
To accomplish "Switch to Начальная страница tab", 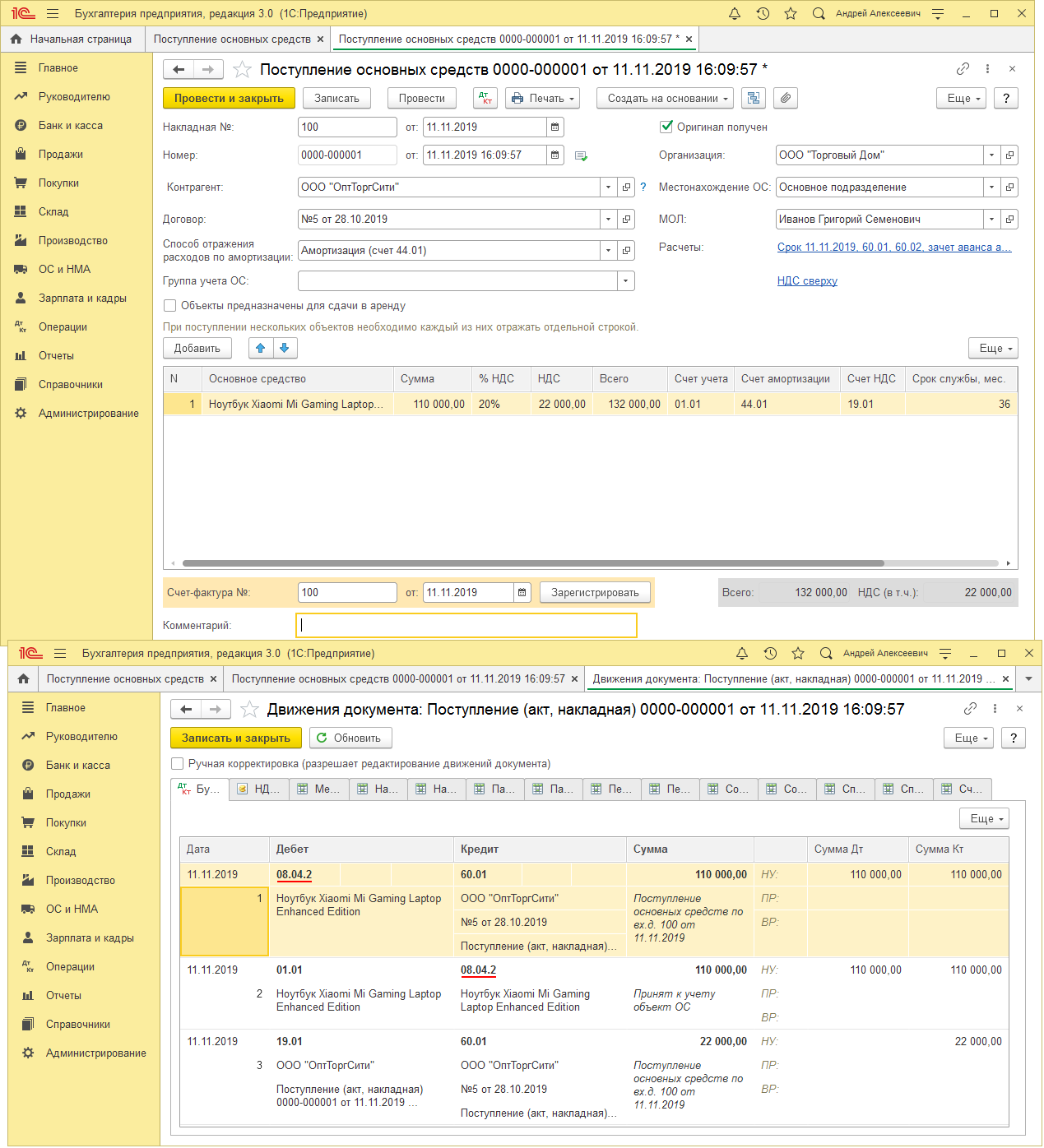I will tap(72, 39).
